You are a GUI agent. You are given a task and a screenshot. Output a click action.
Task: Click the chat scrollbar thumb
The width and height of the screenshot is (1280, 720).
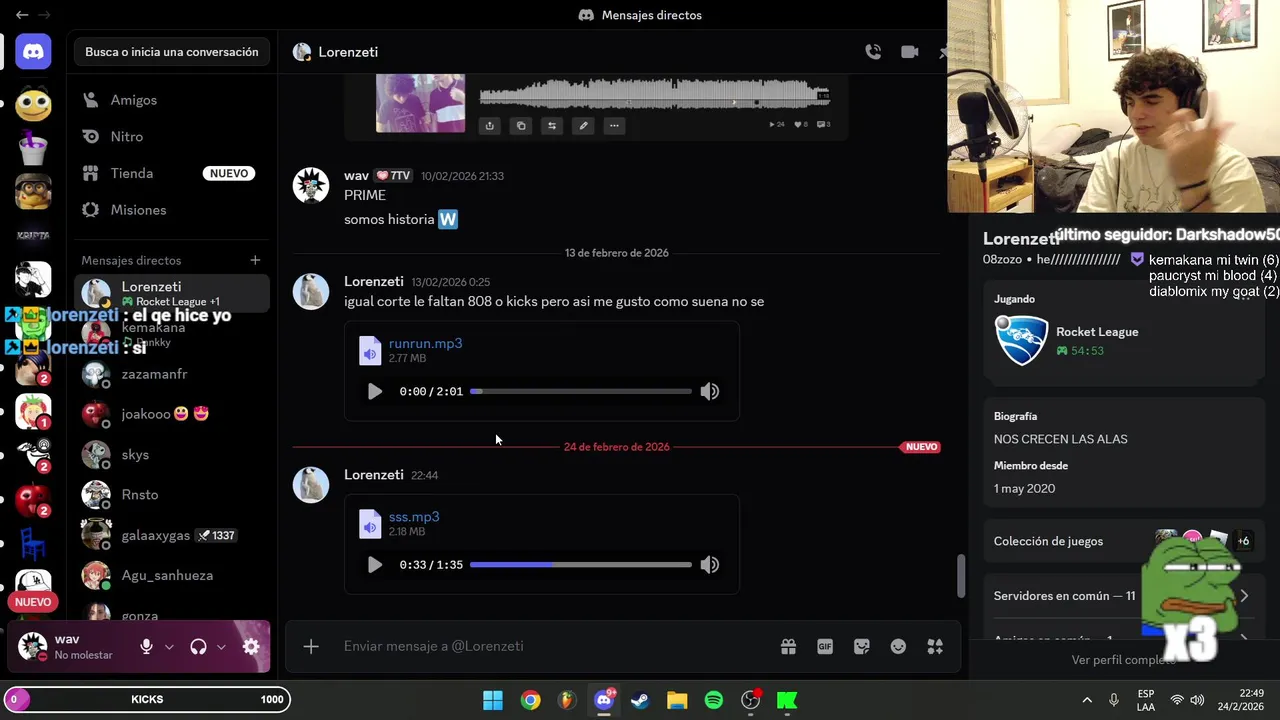[962, 576]
